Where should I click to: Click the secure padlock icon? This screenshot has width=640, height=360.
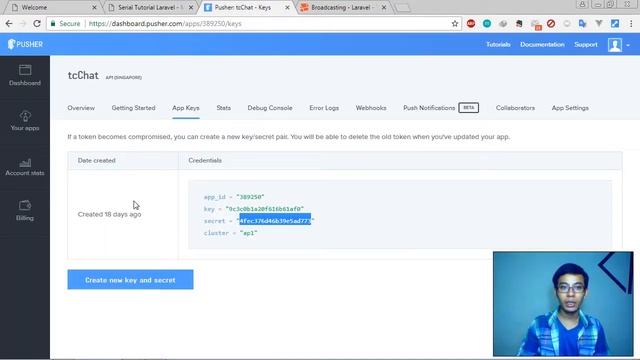tap(53, 24)
